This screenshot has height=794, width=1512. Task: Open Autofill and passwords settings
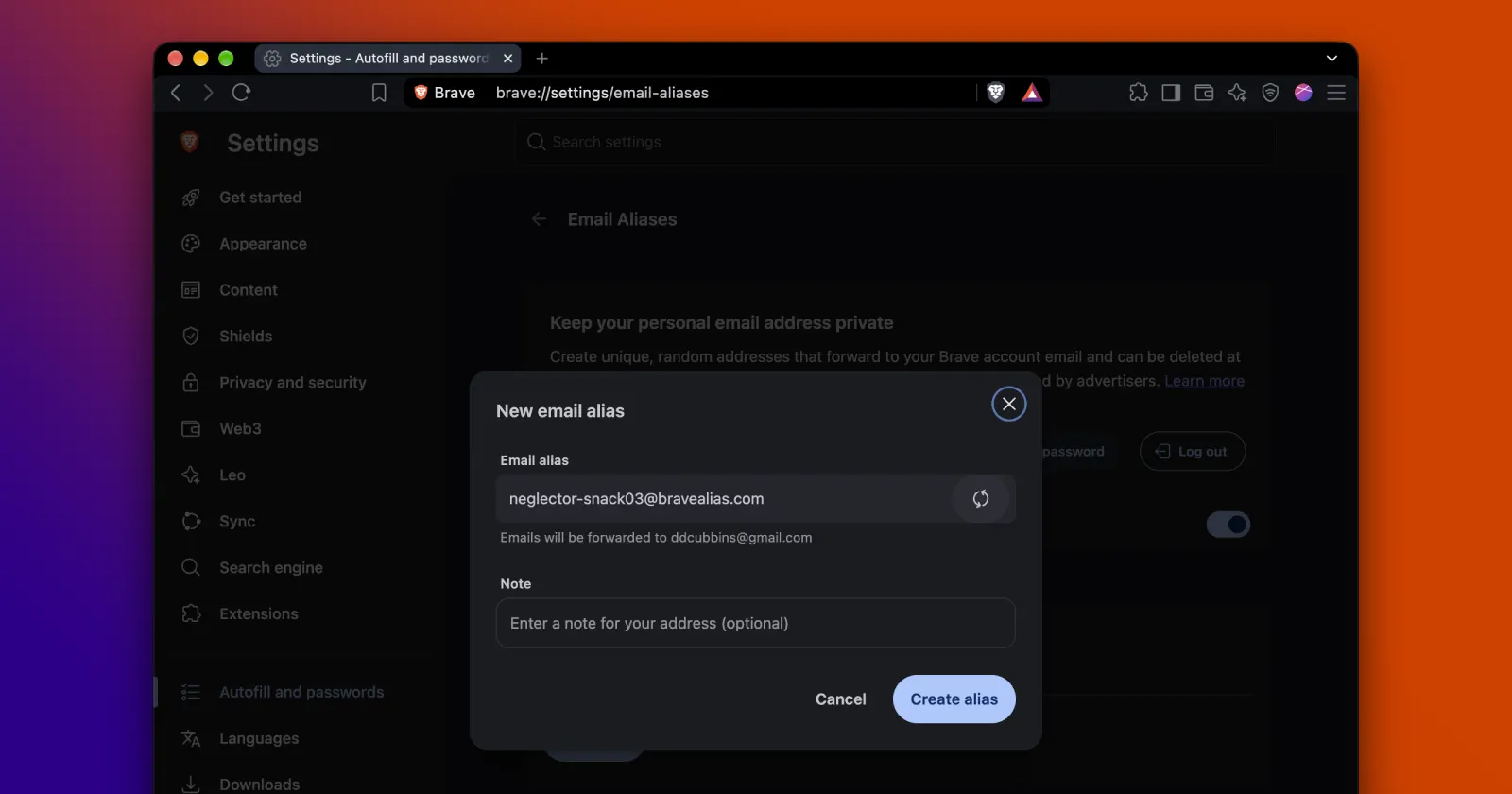click(301, 693)
